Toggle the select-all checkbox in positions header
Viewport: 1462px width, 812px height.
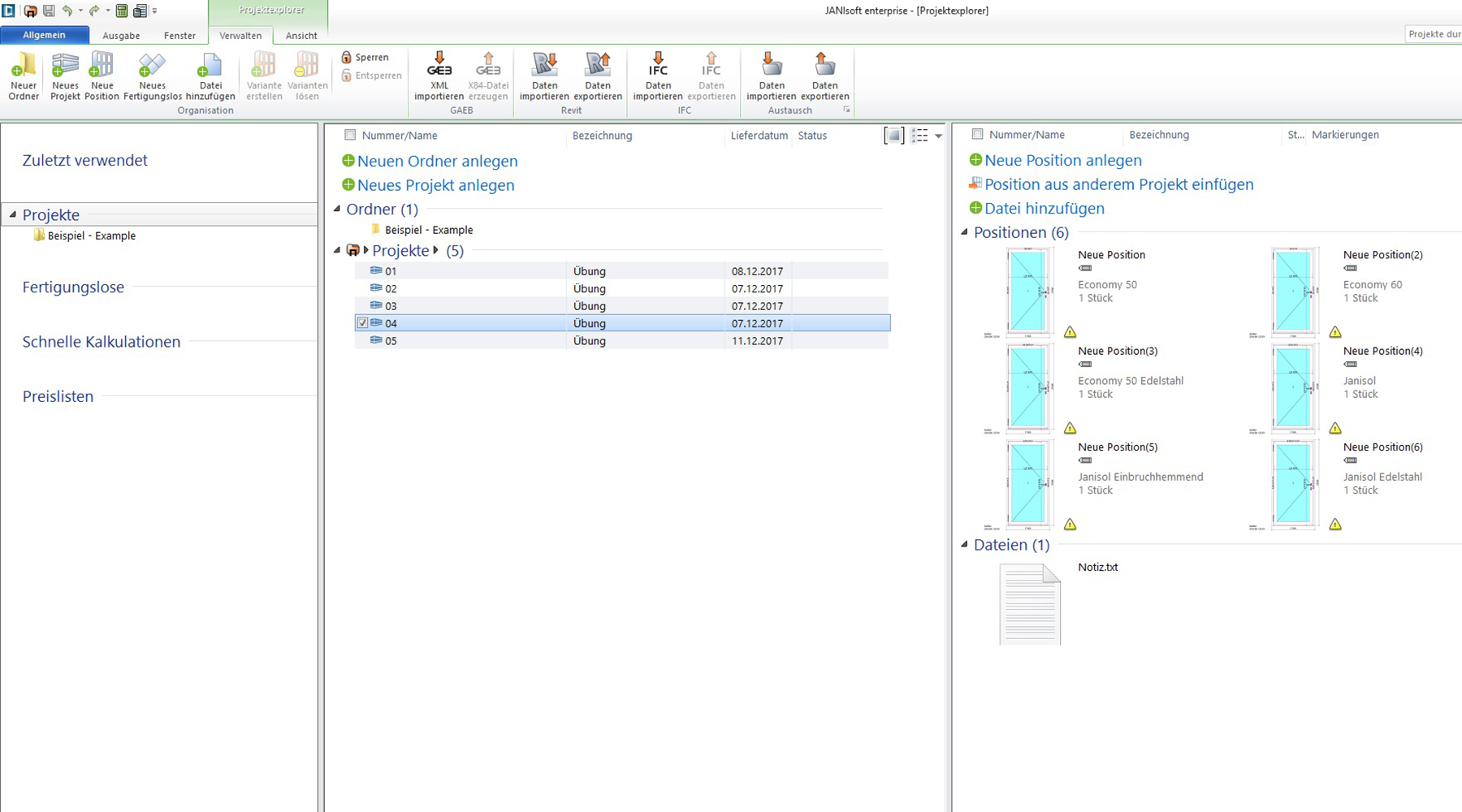click(x=977, y=134)
